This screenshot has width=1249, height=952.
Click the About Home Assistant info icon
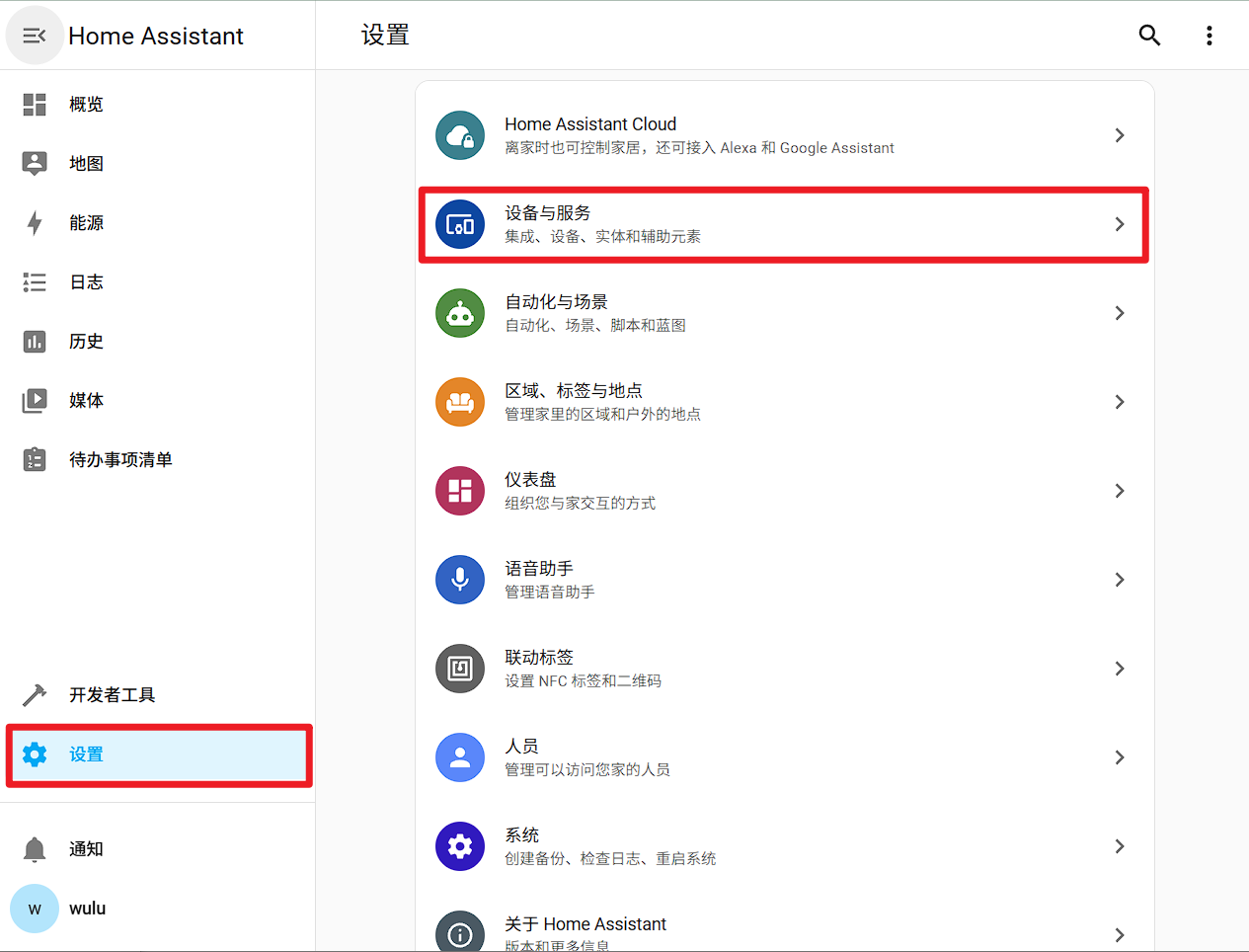(460, 931)
